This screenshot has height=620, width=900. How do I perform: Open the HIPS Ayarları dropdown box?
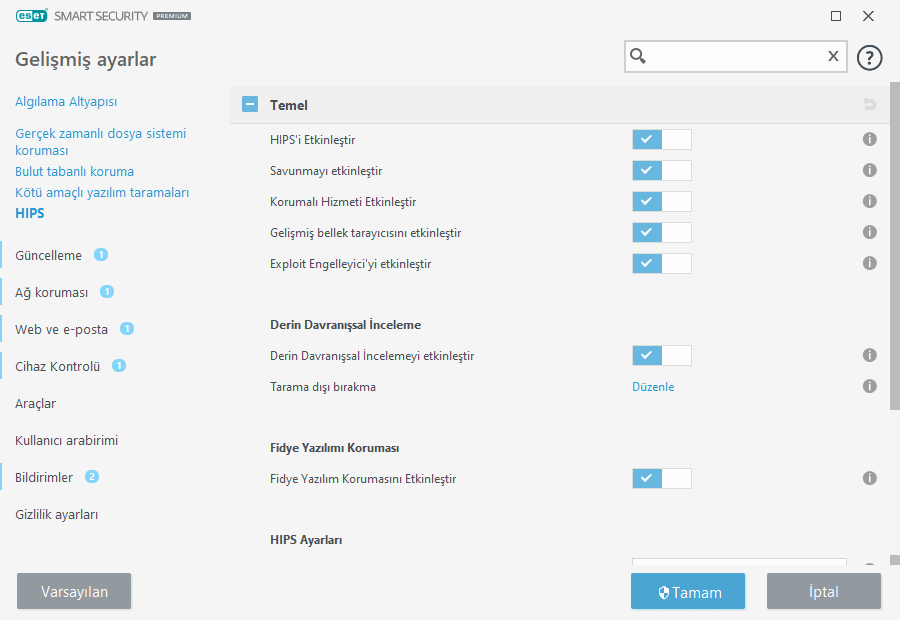pyautogui.click(x=739, y=566)
